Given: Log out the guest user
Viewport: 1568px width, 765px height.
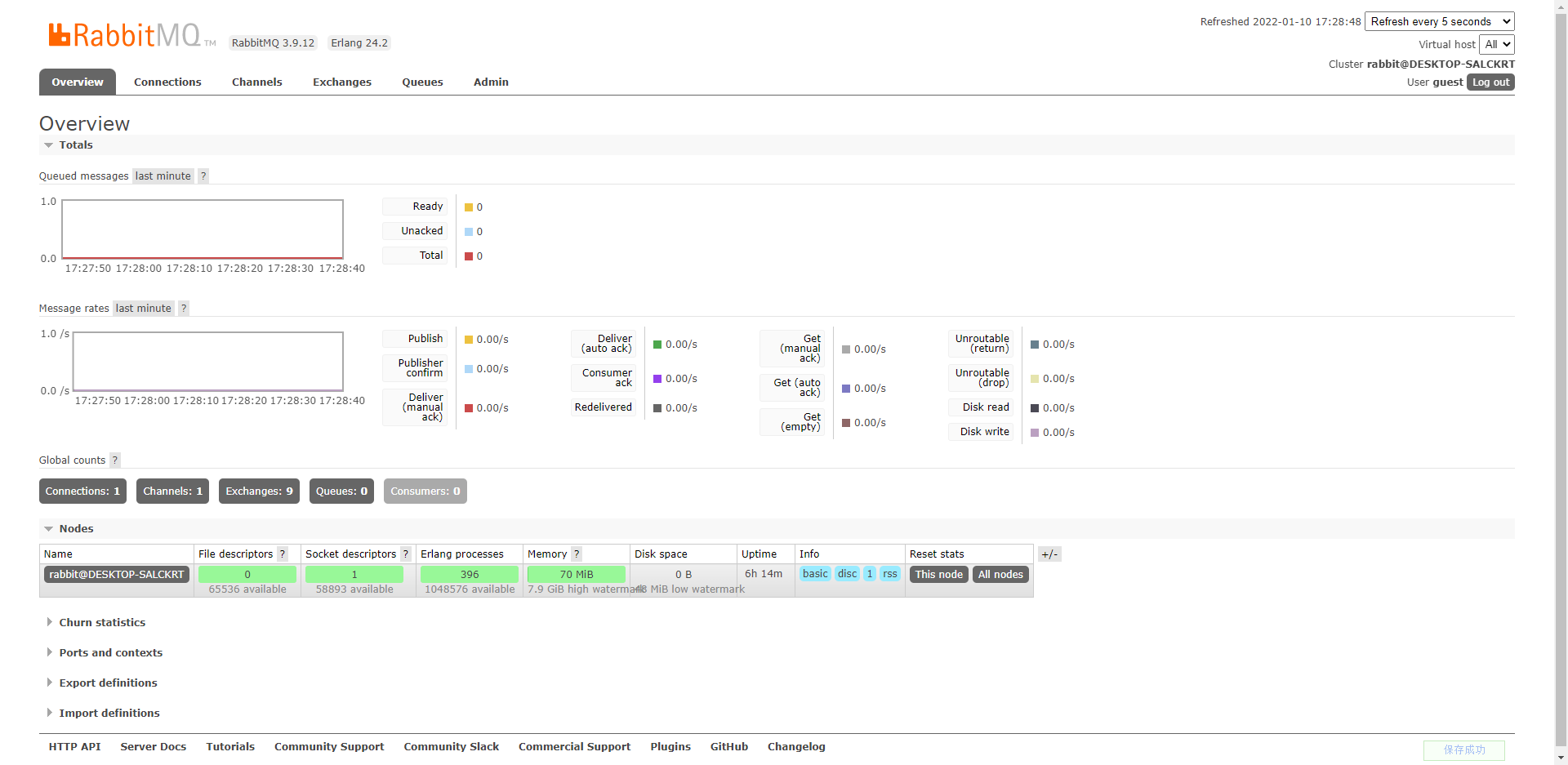Looking at the screenshot, I should click(1490, 82).
